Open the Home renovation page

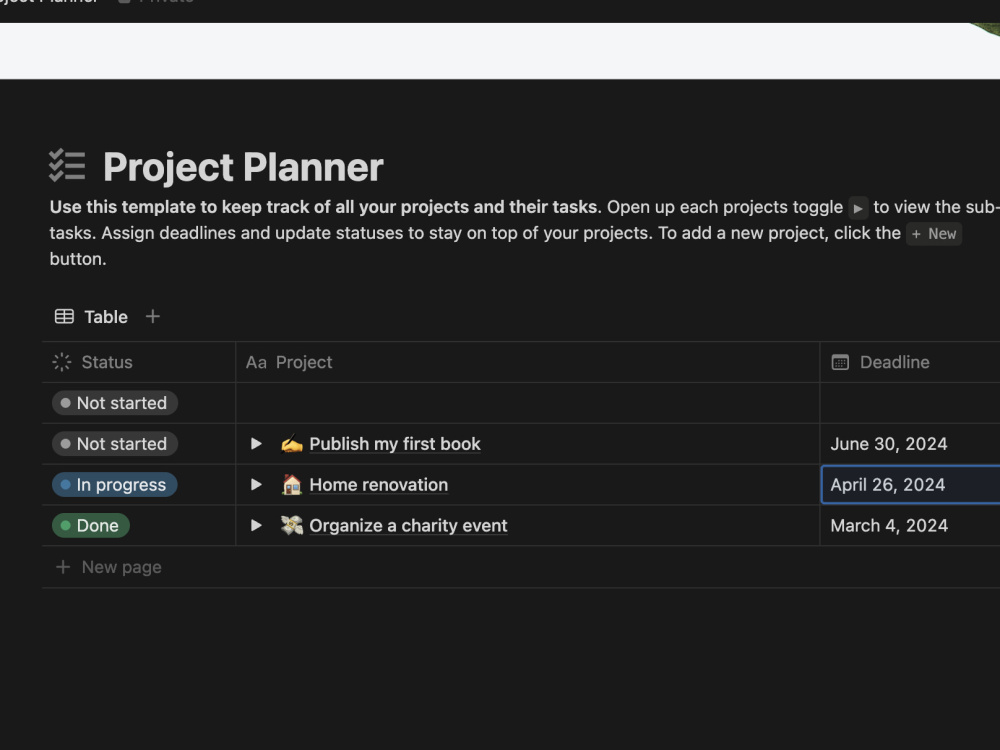379,485
